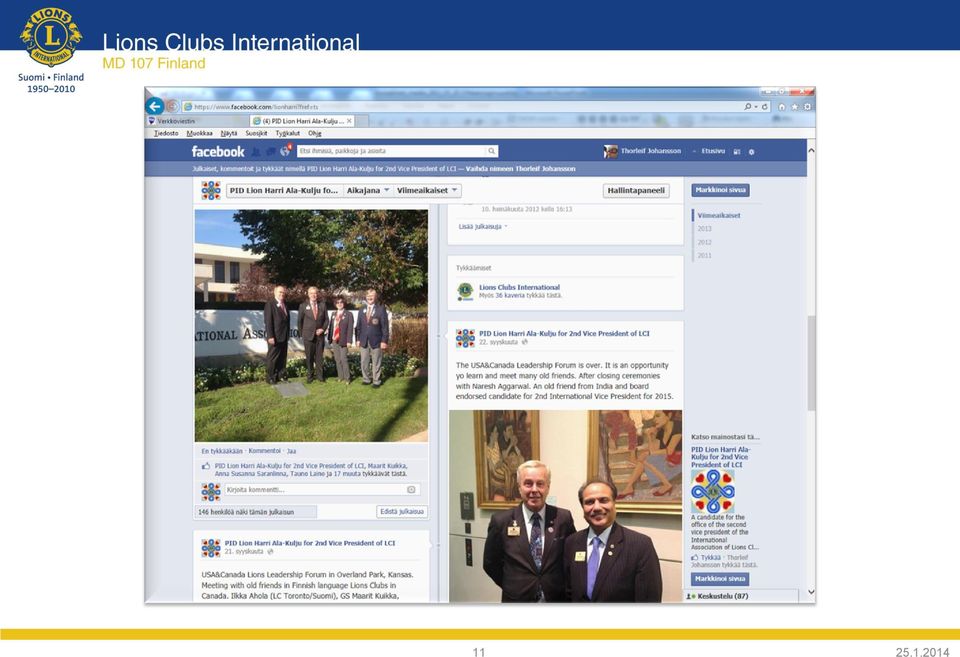
Task: Click the 22. syyskuuta post date
Action: click(498, 342)
